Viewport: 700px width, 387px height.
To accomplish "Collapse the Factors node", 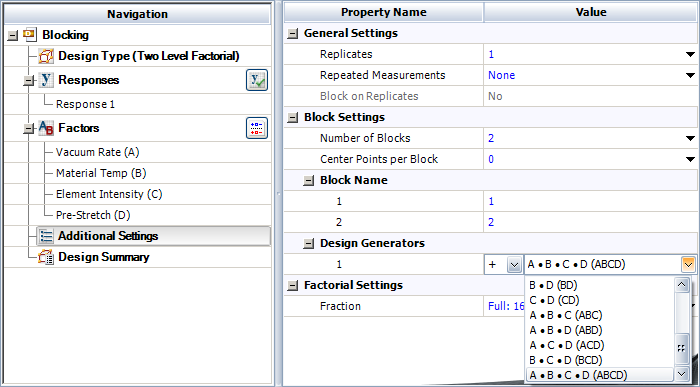I will point(29,129).
